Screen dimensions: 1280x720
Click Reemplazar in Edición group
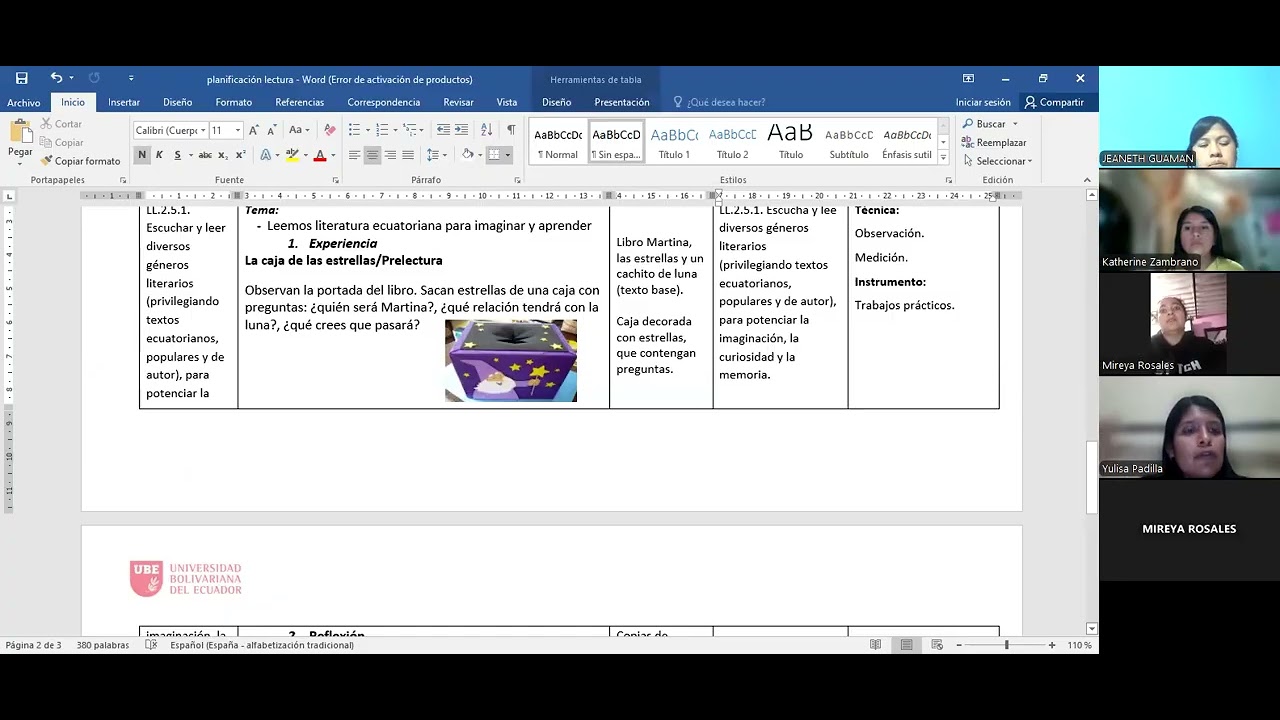[x=995, y=143]
